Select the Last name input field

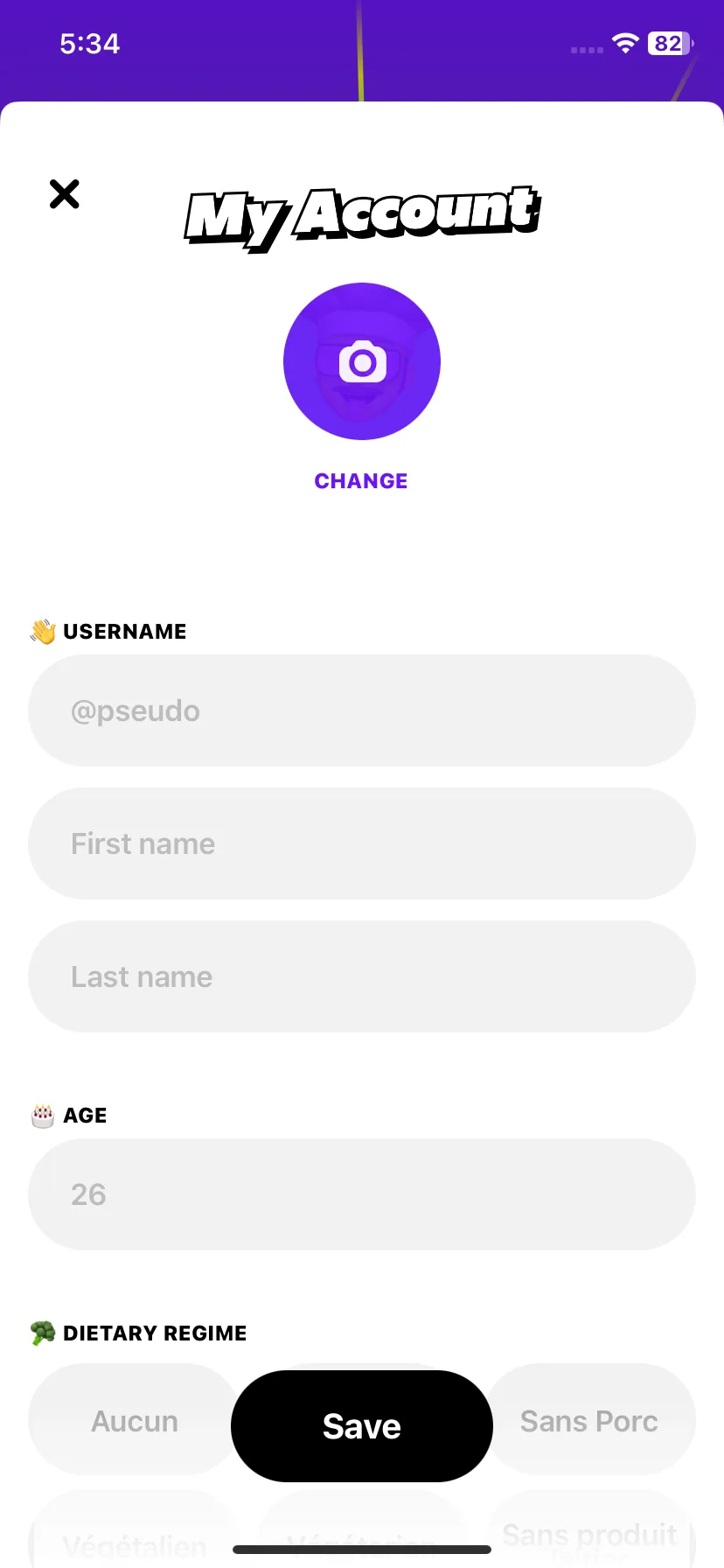coord(362,976)
